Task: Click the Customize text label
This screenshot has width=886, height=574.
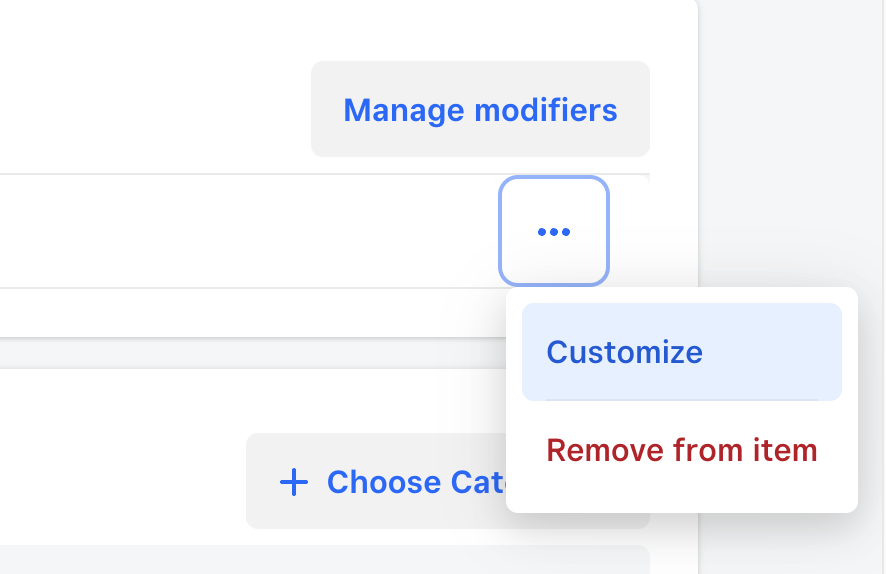Action: (x=624, y=352)
